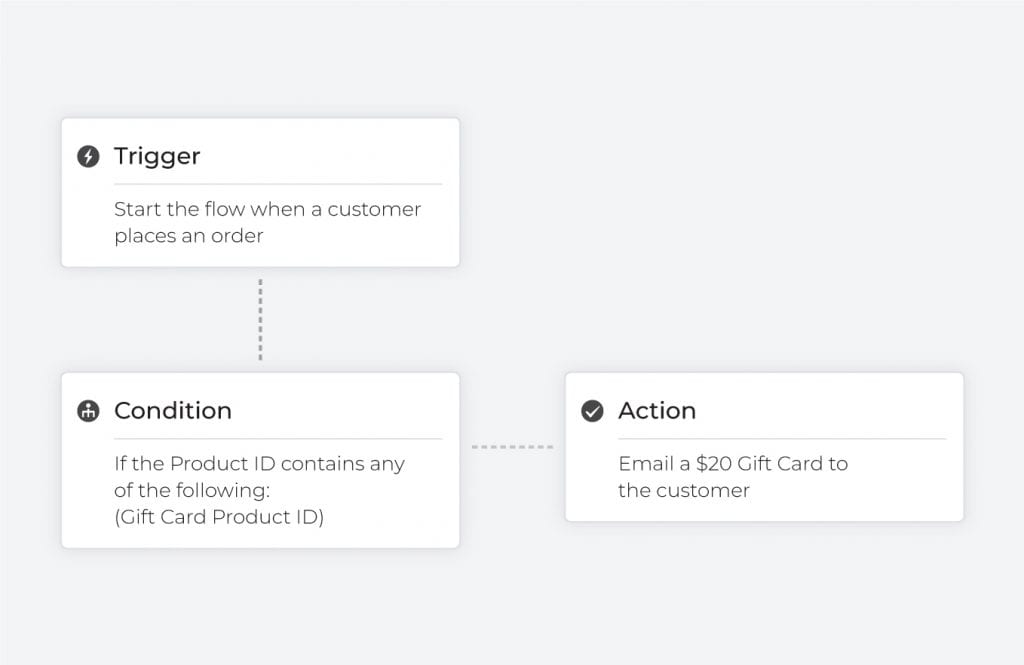Click the lightning bolt Trigger icon
Viewport: 1024px width, 665px height.
pos(88,156)
